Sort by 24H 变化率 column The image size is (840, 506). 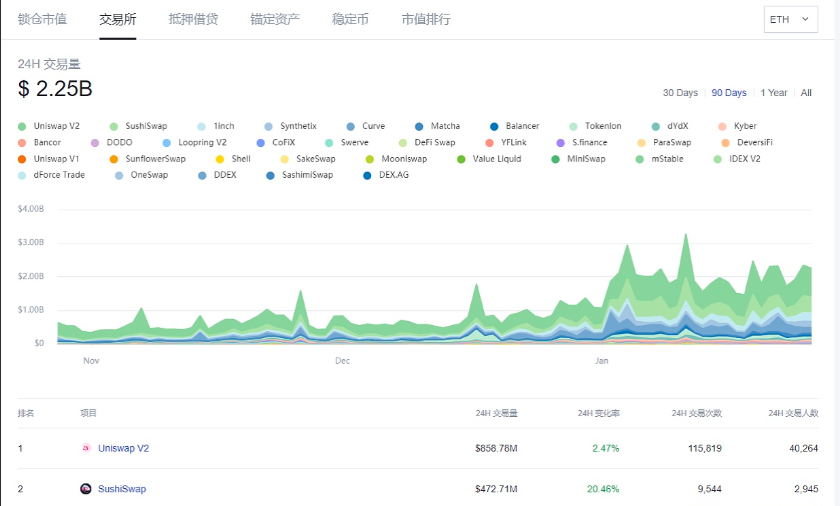tap(598, 413)
